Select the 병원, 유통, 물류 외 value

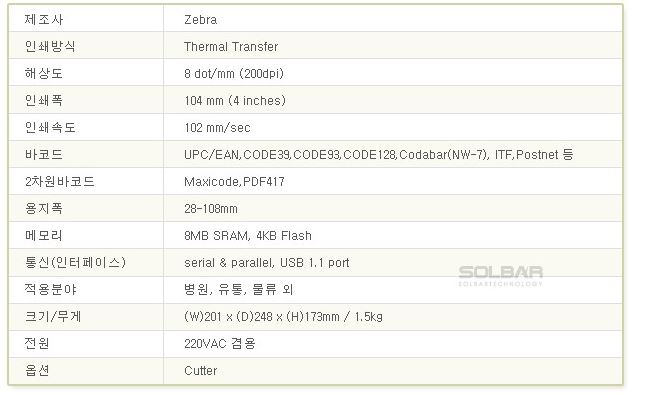[238, 289]
